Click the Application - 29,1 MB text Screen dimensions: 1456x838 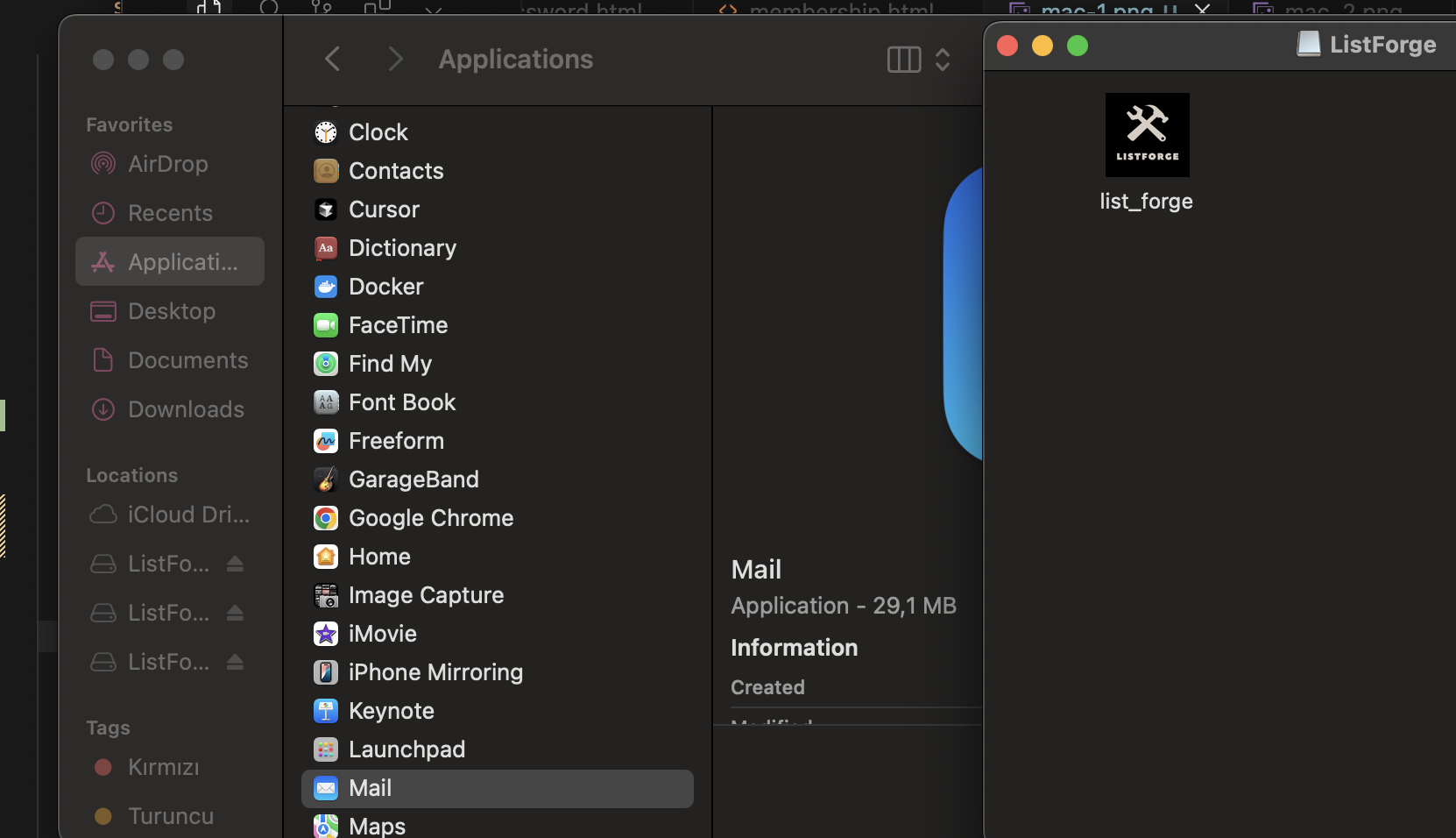(x=844, y=606)
